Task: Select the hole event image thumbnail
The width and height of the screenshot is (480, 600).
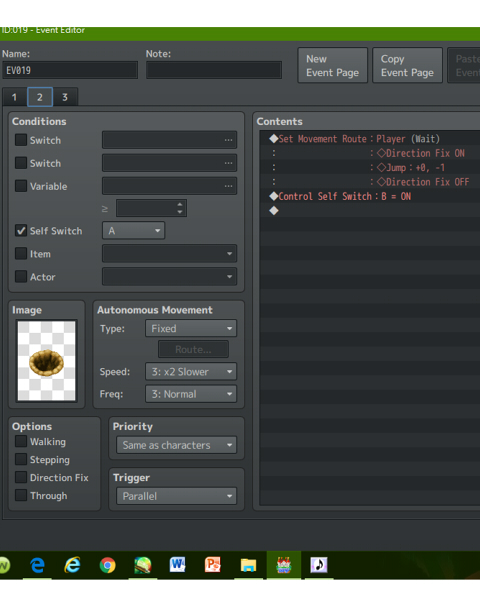Action: [46, 361]
